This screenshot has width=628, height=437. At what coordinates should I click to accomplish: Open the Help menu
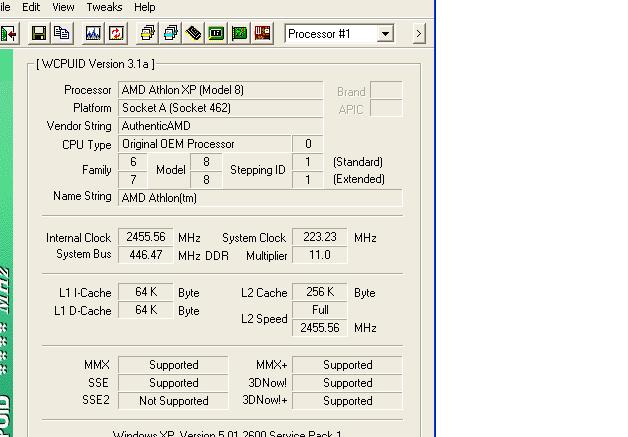[145, 7]
